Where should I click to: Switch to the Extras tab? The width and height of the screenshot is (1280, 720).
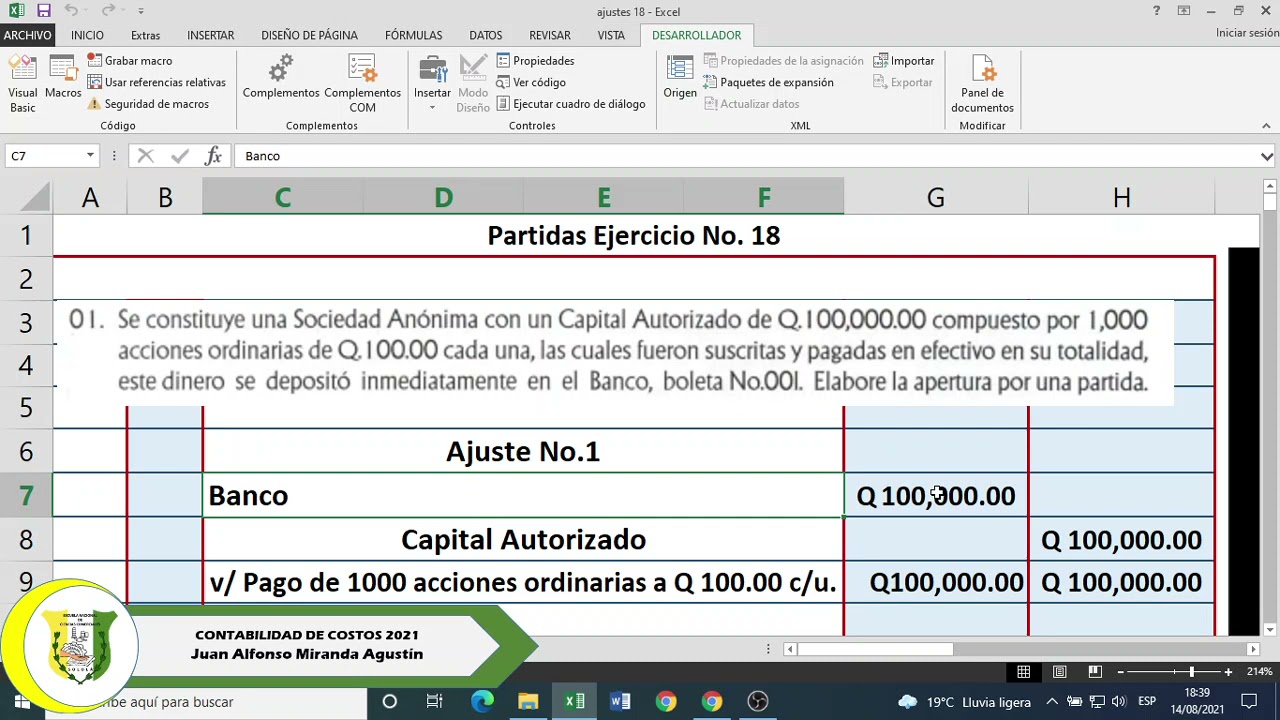pos(145,35)
